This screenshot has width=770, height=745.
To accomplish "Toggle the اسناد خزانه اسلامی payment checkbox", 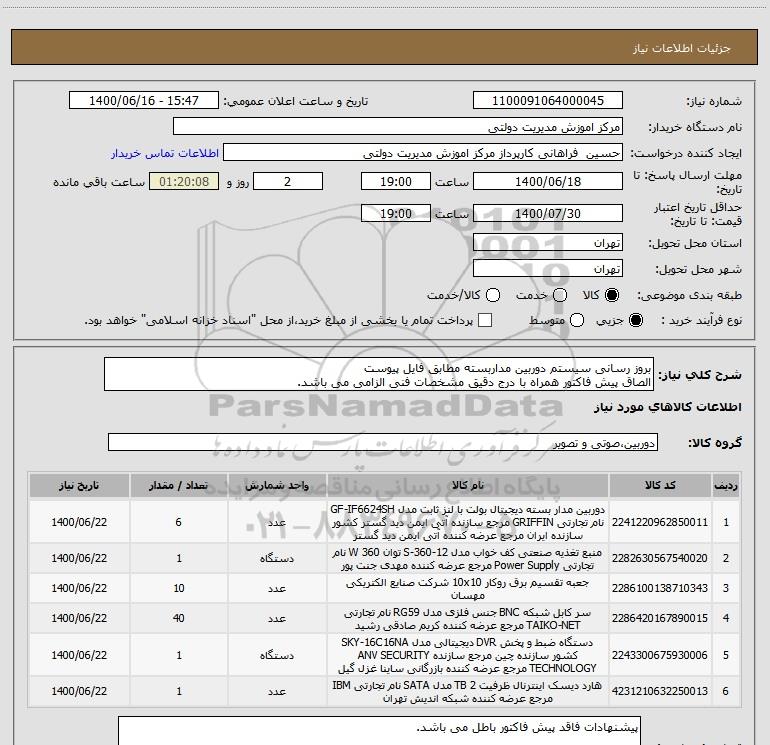I will point(485,320).
